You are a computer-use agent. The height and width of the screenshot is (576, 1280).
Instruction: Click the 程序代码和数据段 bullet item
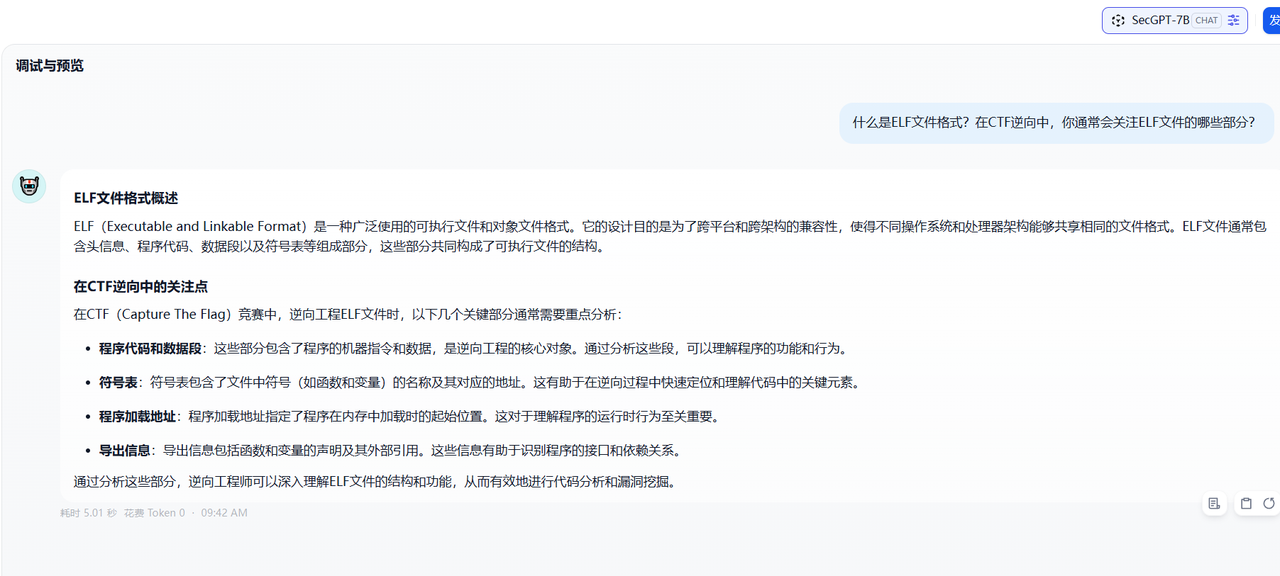pos(150,349)
